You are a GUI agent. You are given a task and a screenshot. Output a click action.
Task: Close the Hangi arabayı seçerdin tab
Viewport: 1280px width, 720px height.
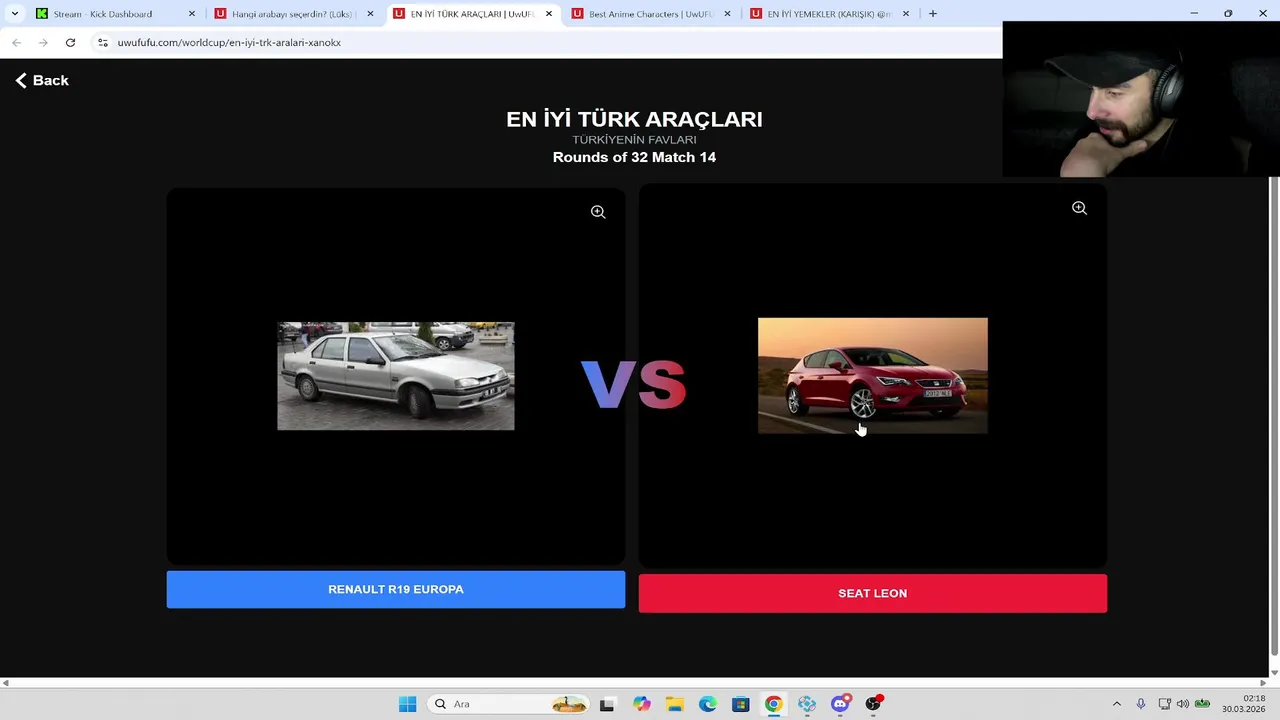[x=370, y=14]
